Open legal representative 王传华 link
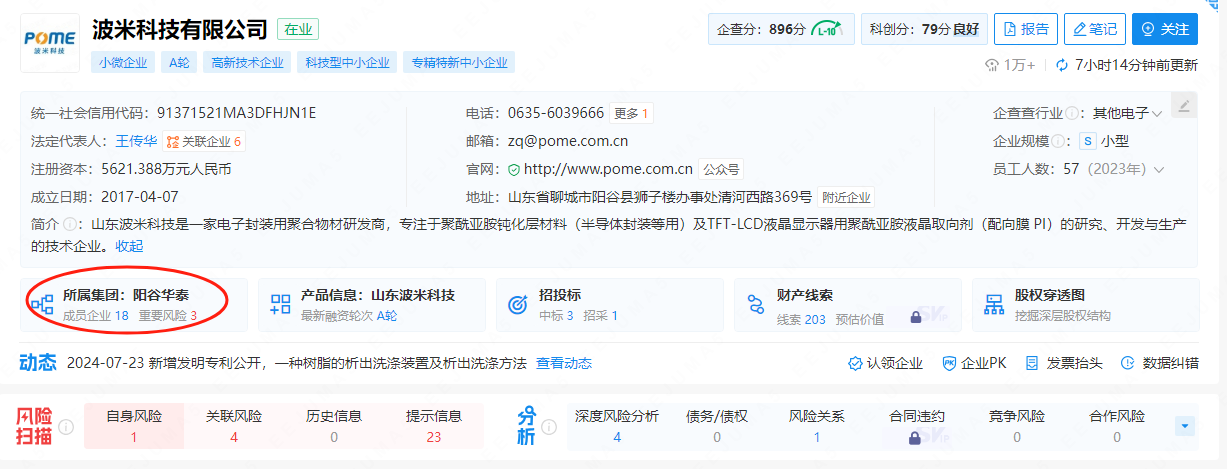Viewport: 1227px width, 469px height. click(x=136, y=141)
